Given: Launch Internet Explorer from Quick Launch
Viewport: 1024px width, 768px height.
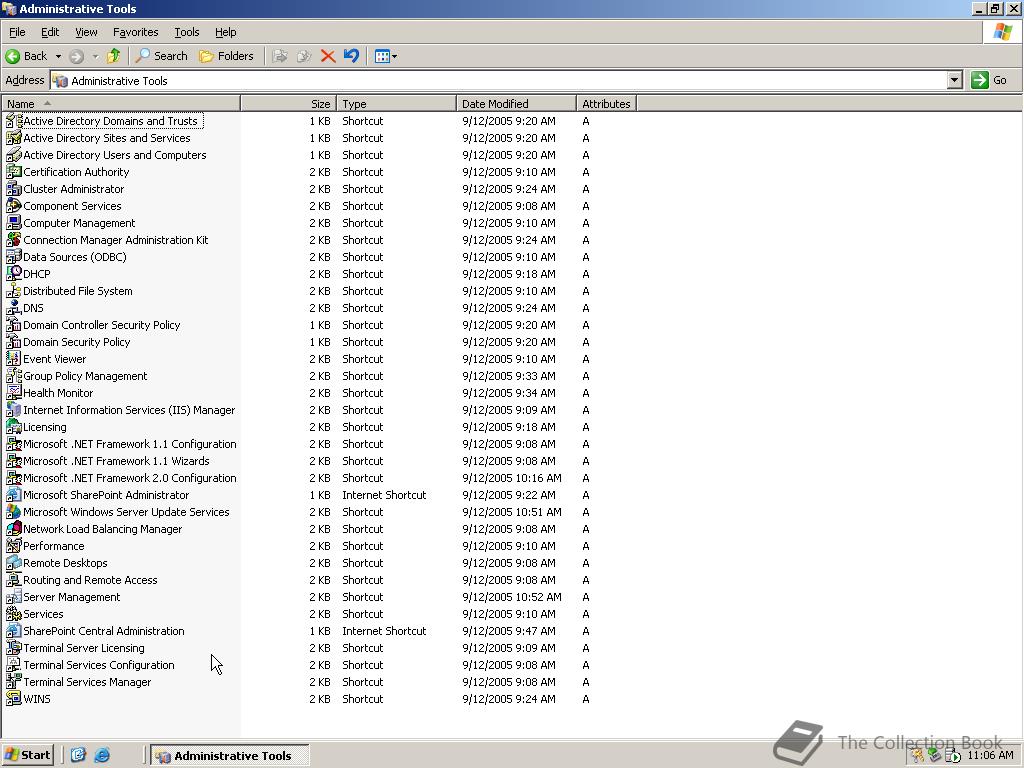Looking at the screenshot, I should 103,755.
